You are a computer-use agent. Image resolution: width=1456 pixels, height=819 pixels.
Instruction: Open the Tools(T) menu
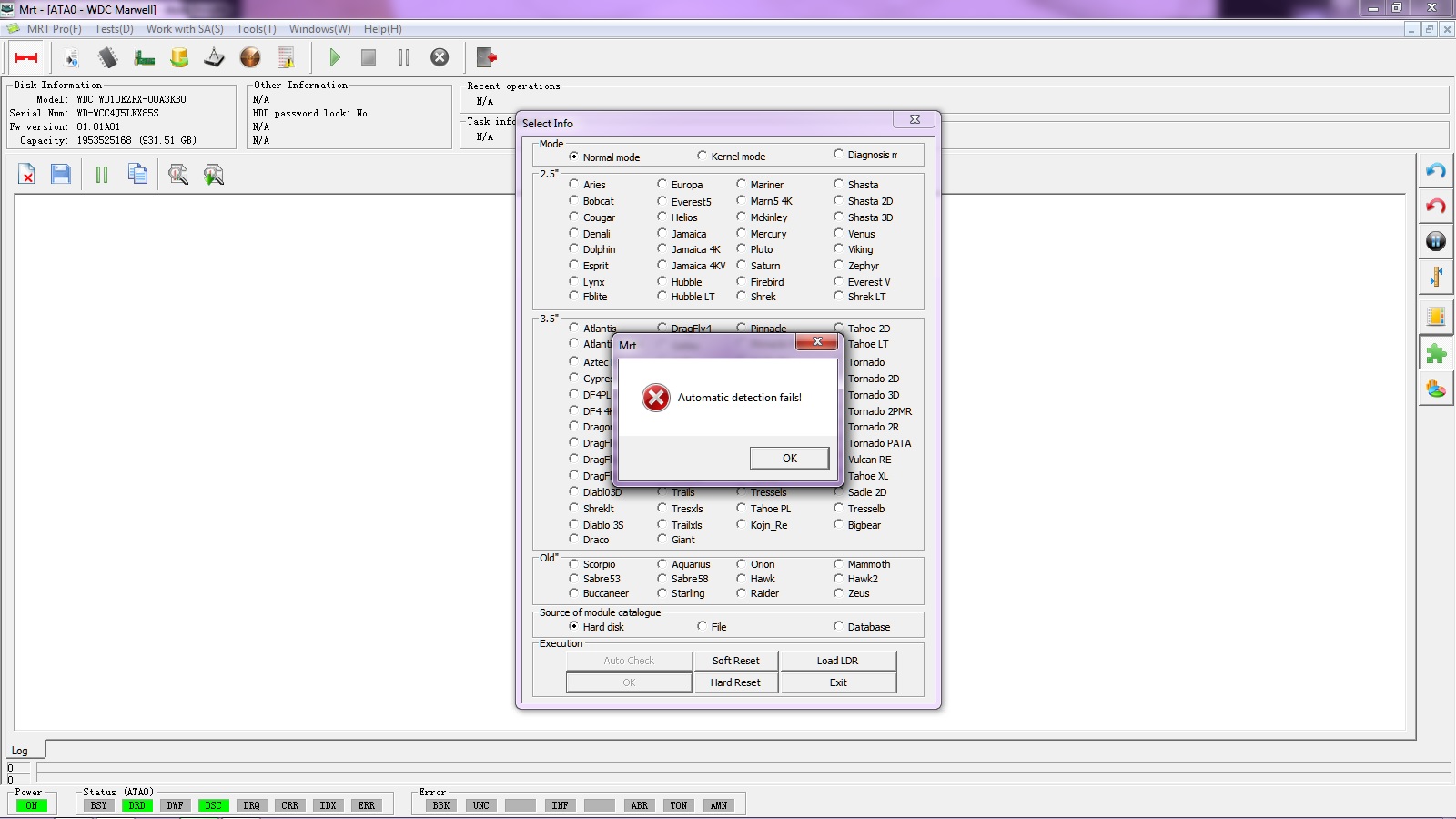point(257,29)
